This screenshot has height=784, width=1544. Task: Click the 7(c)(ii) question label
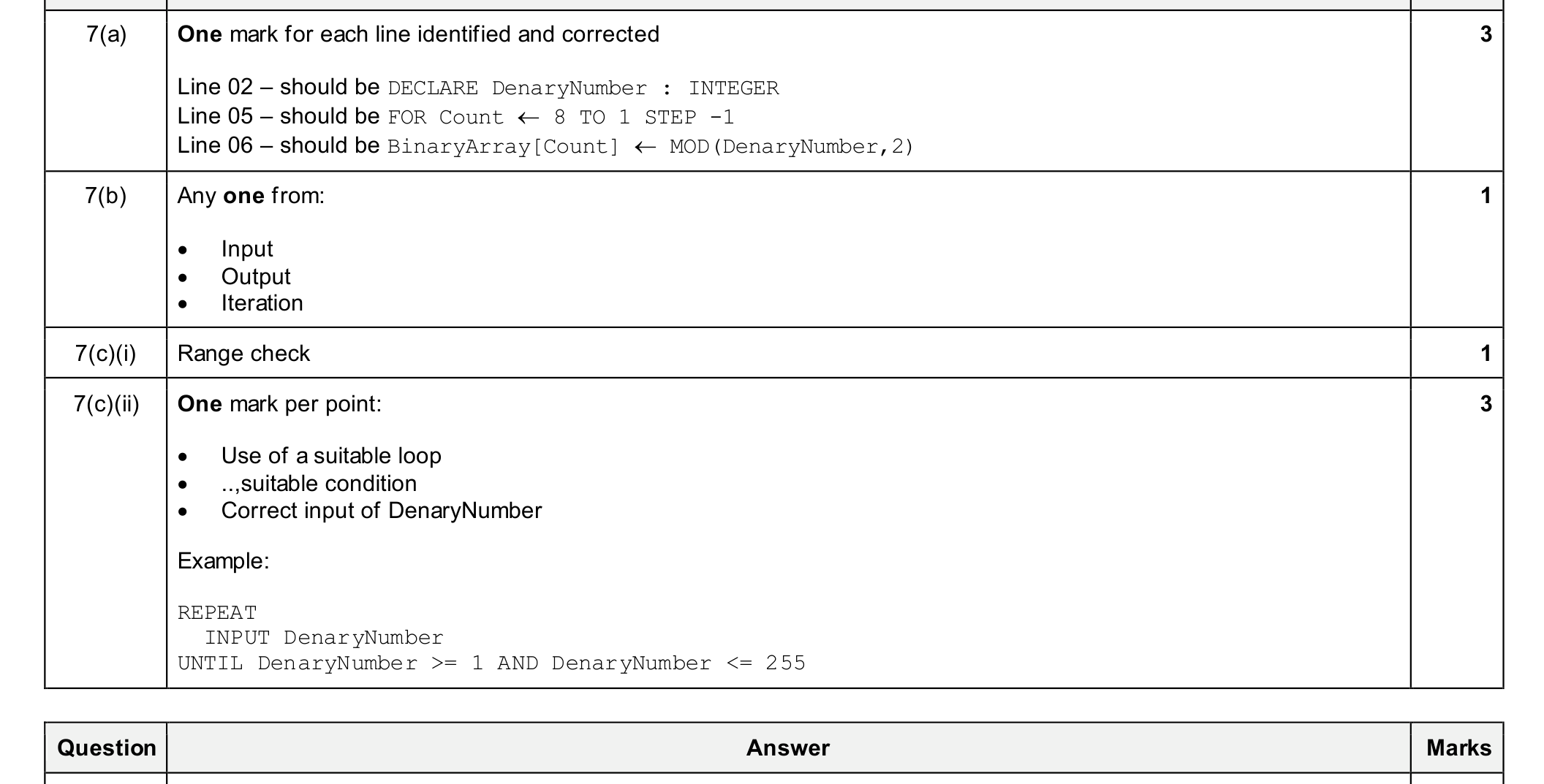click(x=106, y=404)
